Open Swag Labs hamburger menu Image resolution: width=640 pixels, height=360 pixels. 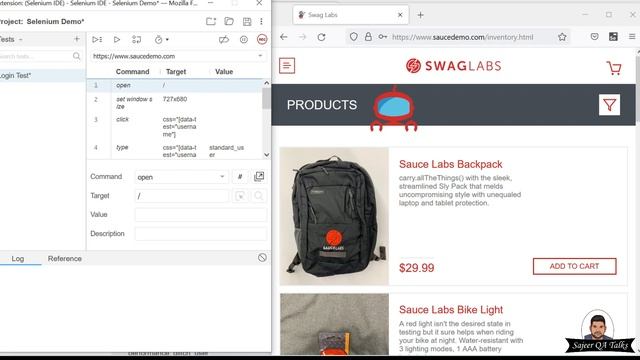(287, 66)
